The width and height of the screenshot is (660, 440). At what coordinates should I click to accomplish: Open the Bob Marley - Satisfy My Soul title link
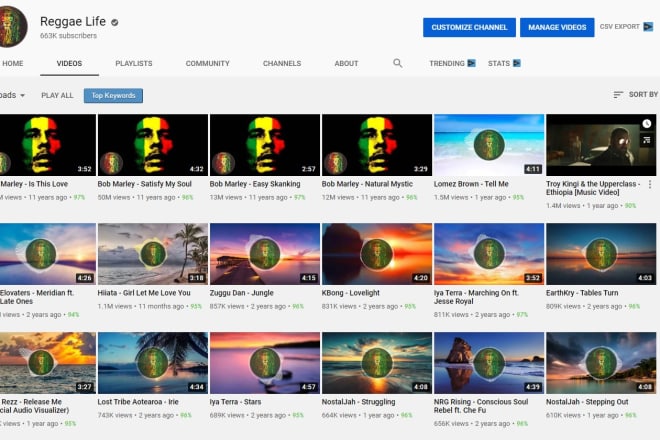tap(151, 185)
